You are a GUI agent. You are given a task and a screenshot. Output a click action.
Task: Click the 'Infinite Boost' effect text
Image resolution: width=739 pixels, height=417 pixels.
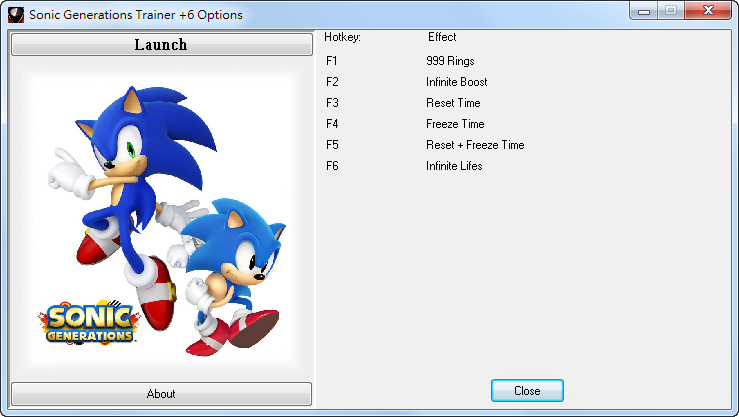[x=457, y=82]
